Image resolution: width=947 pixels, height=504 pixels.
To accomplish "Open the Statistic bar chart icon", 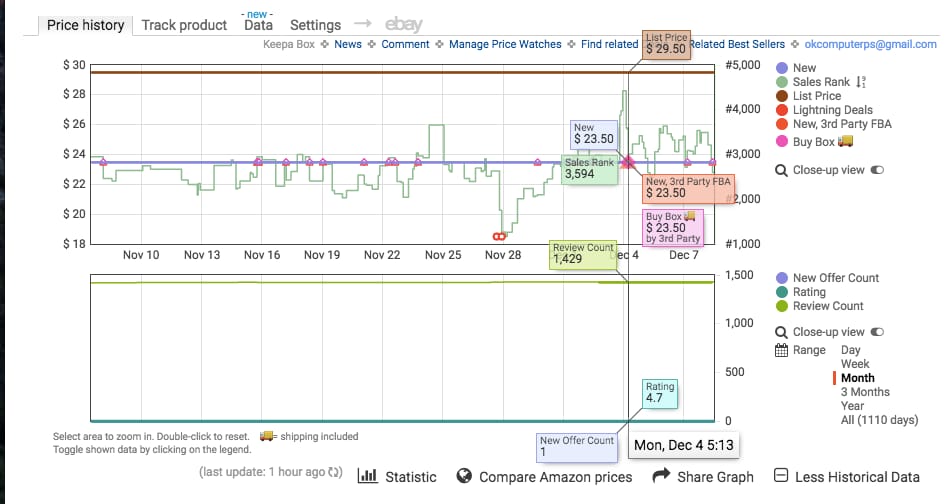I will (x=367, y=477).
